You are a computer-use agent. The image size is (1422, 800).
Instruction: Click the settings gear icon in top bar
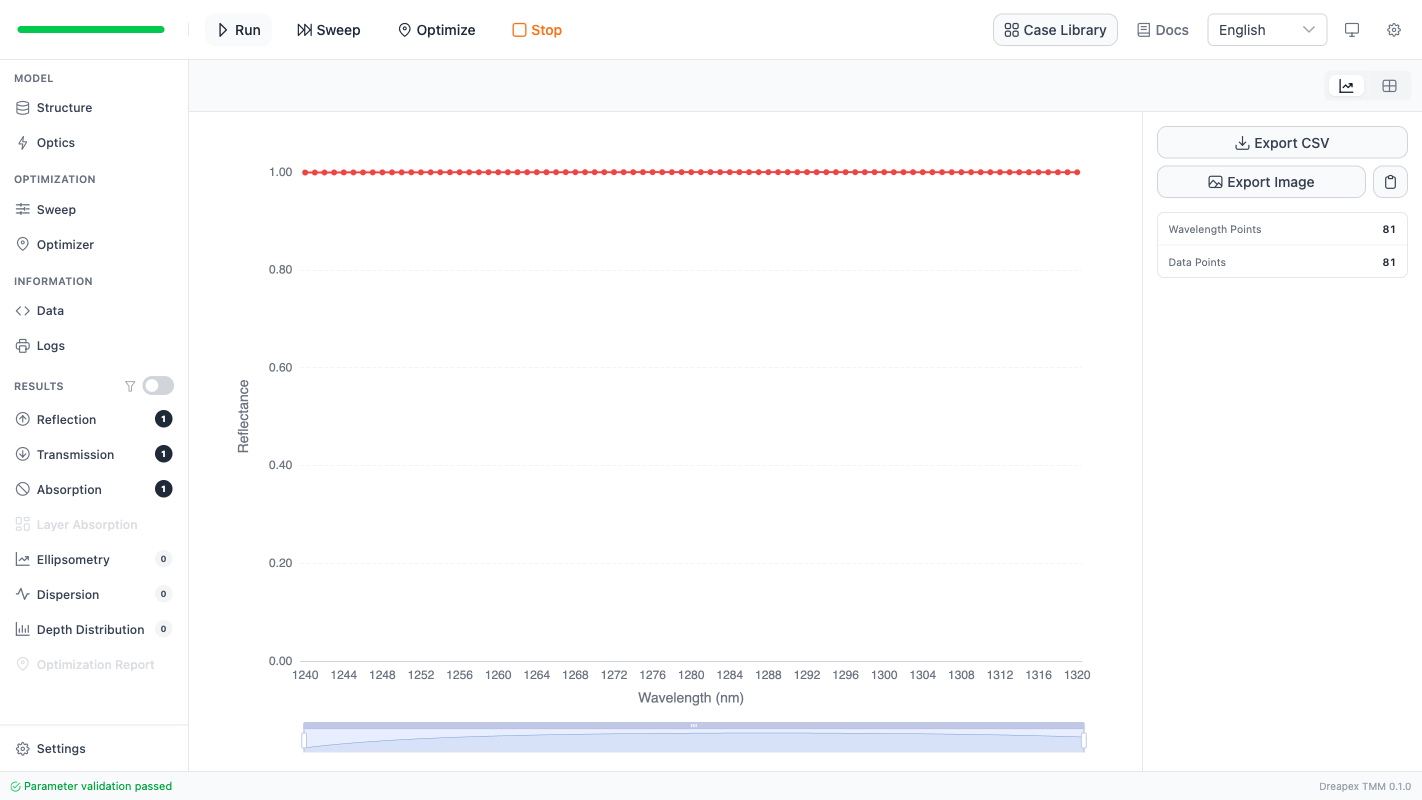click(x=1393, y=30)
